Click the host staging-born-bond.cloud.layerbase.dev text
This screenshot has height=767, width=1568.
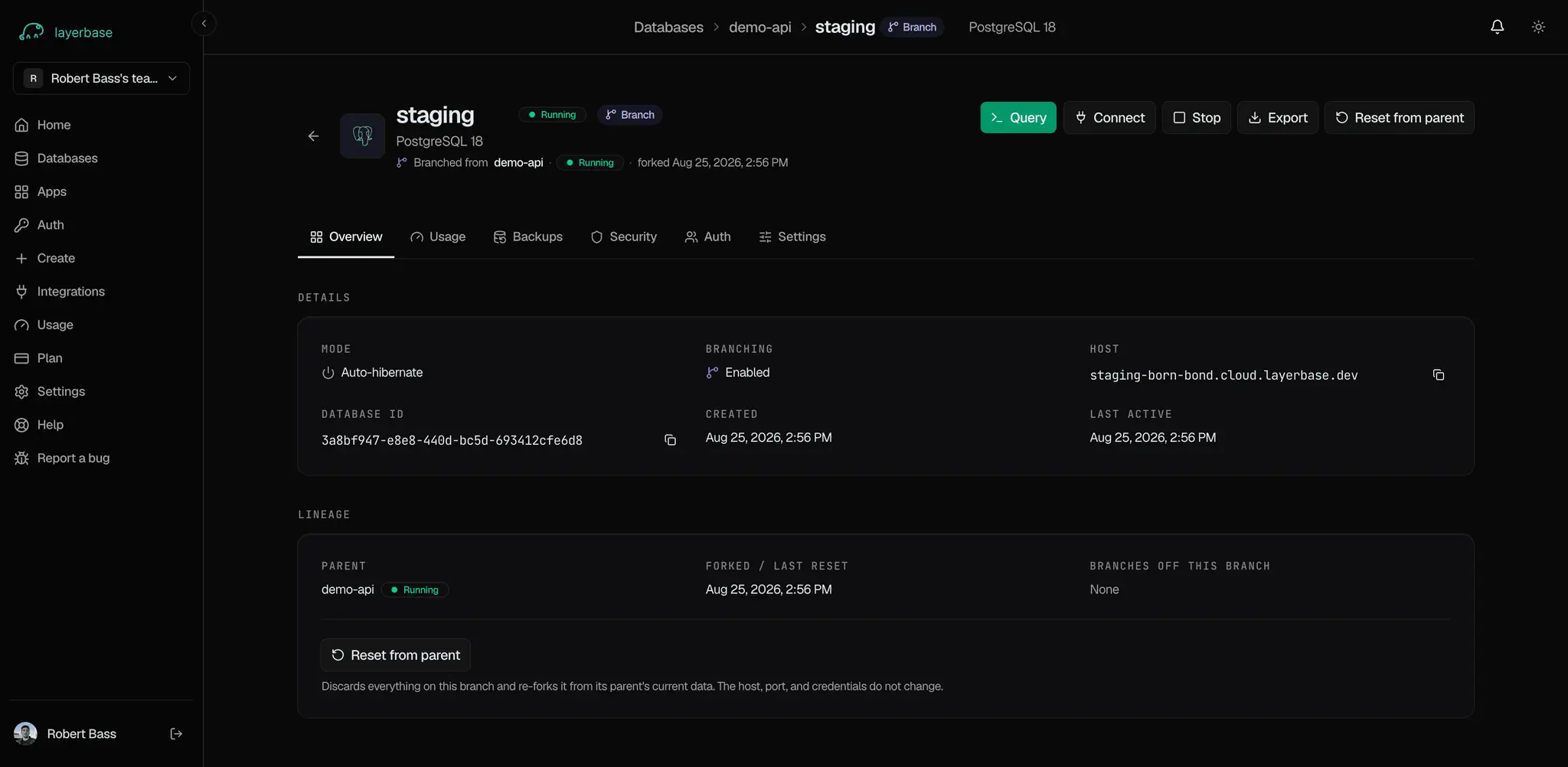pyautogui.click(x=1223, y=375)
